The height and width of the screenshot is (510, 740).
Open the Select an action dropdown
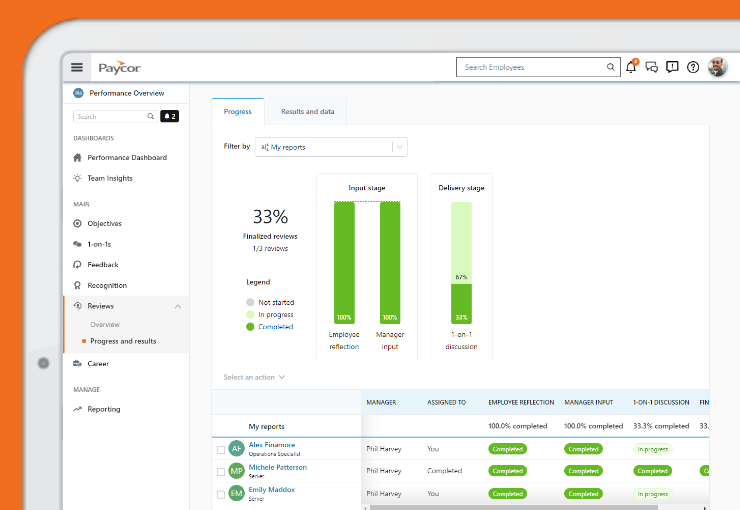(254, 377)
